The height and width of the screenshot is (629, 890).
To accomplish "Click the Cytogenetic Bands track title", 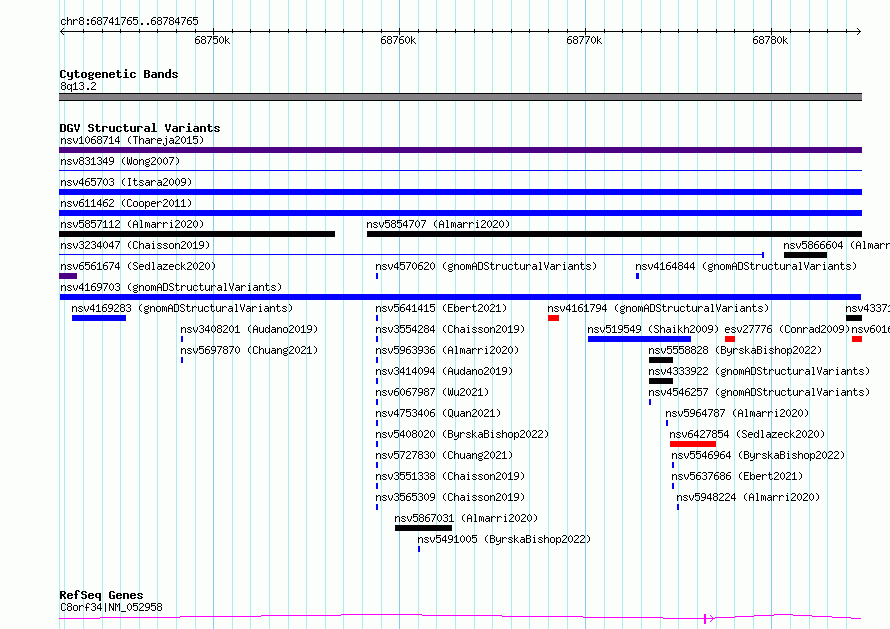I will click(119, 74).
